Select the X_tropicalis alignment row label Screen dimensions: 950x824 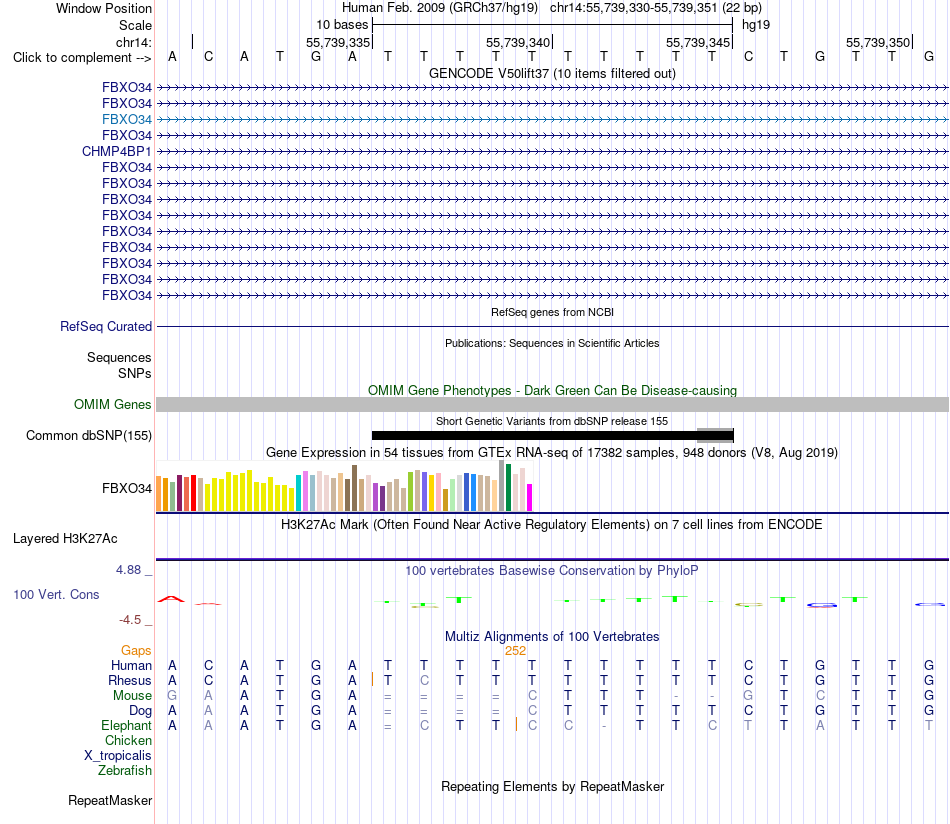[x=118, y=756]
